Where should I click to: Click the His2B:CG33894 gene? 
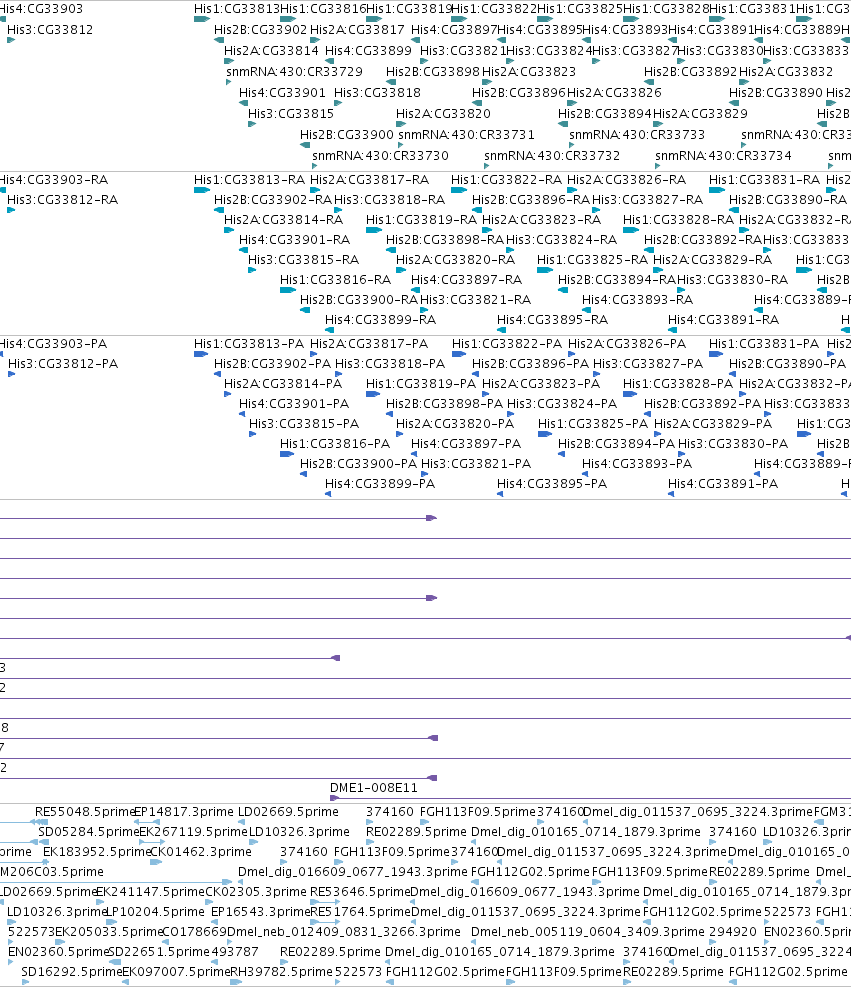click(605, 113)
